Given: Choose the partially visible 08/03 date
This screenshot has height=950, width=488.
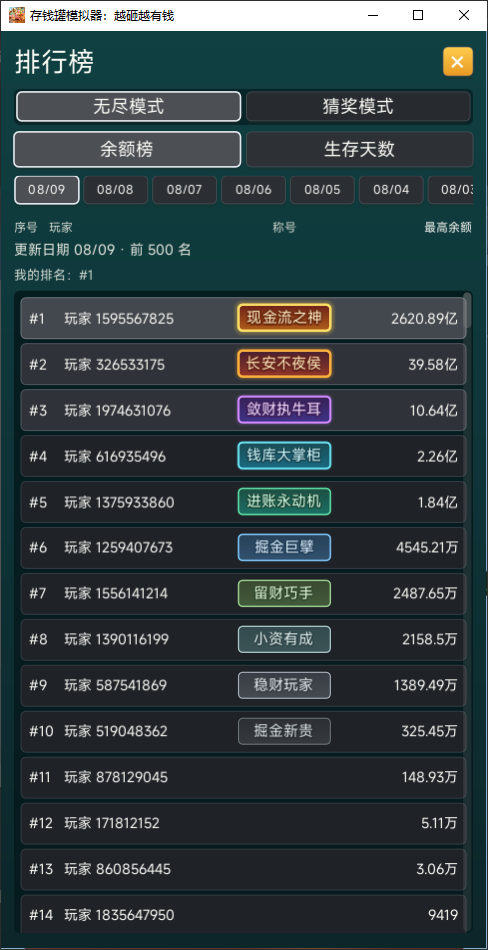Looking at the screenshot, I should coord(451,190).
